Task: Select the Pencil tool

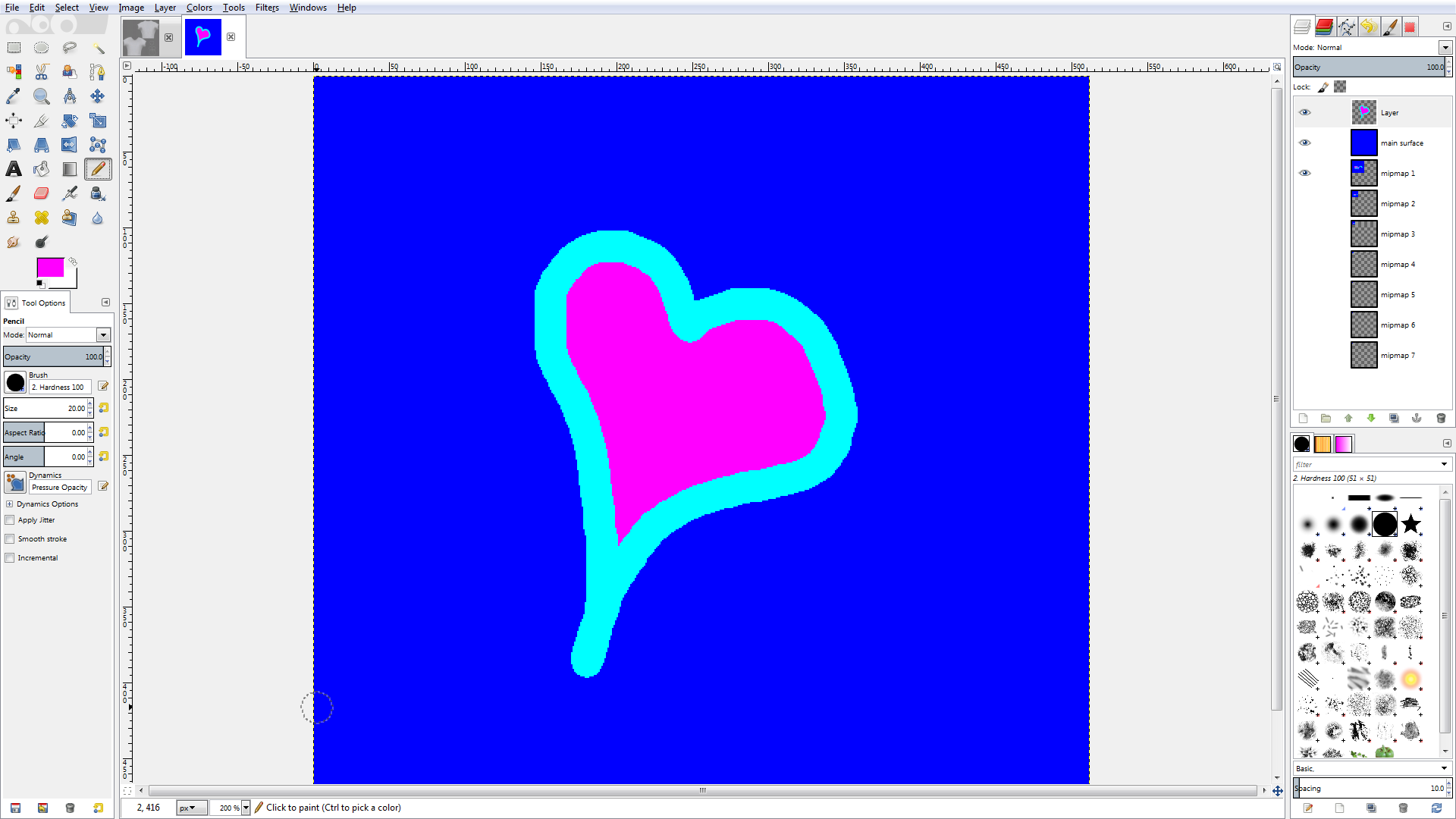Action: tap(98, 169)
